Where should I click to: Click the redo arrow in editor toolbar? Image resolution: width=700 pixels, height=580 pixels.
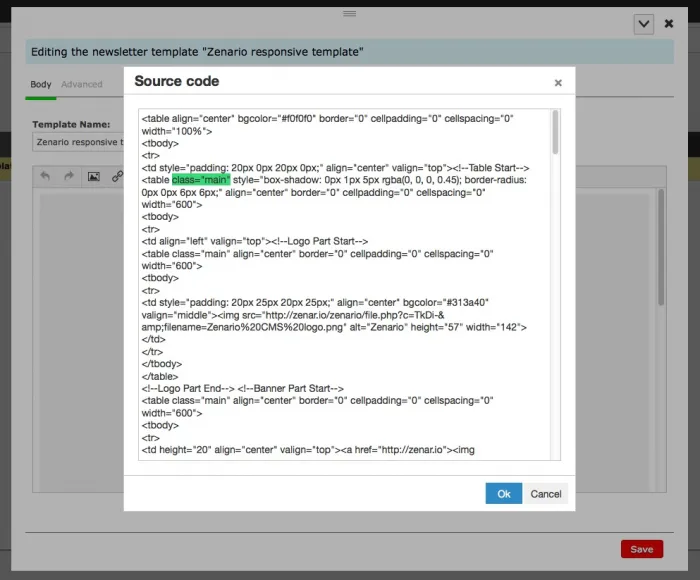pyautogui.click(x=68, y=176)
